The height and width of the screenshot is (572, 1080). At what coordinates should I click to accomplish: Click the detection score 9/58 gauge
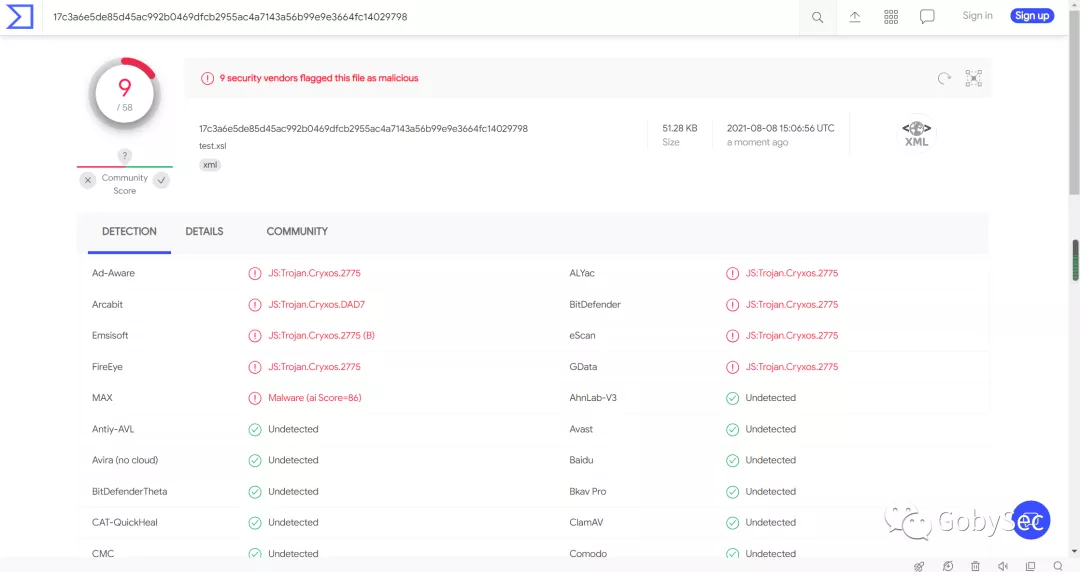(x=125, y=95)
